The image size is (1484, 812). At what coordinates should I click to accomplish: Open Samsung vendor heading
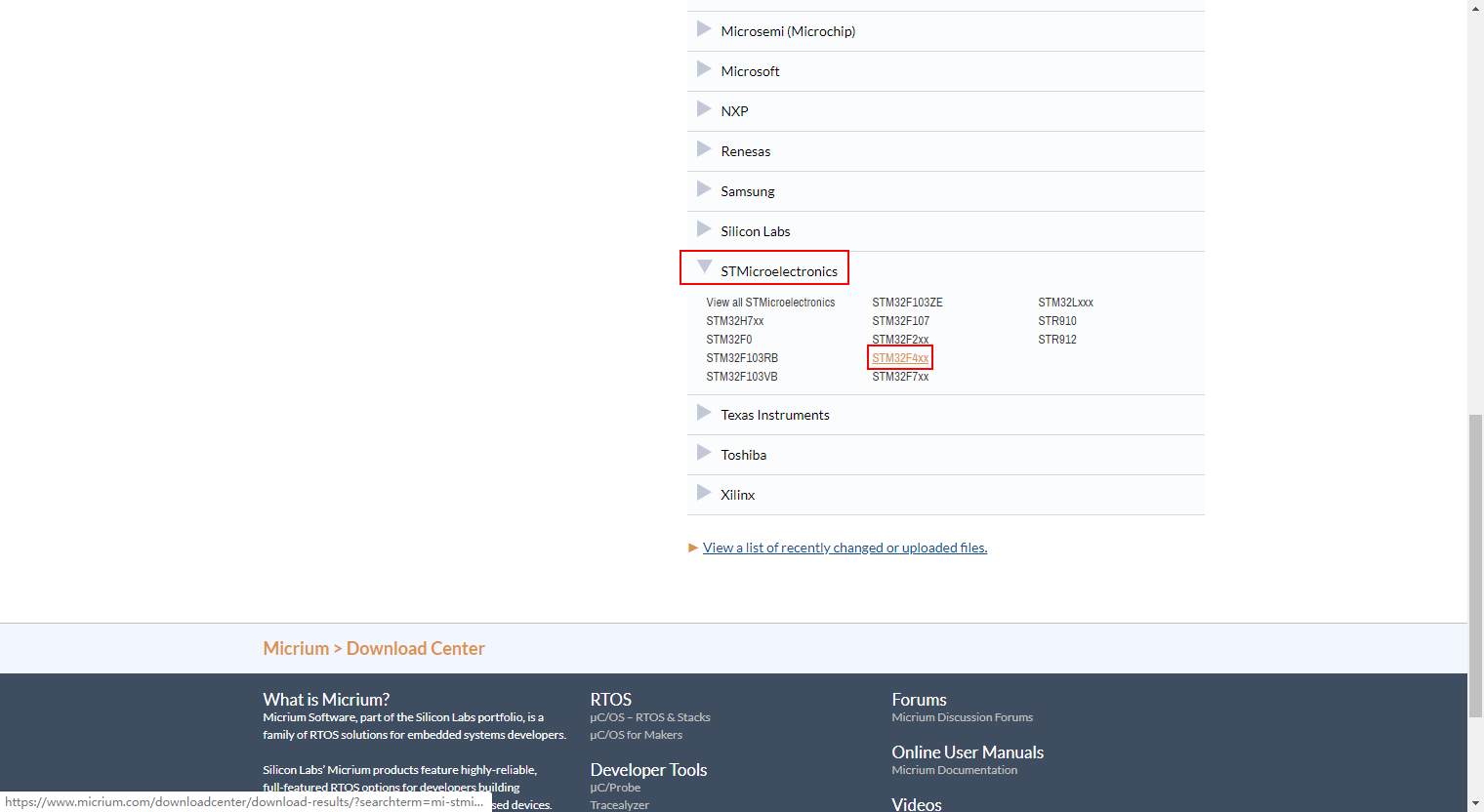click(x=747, y=191)
